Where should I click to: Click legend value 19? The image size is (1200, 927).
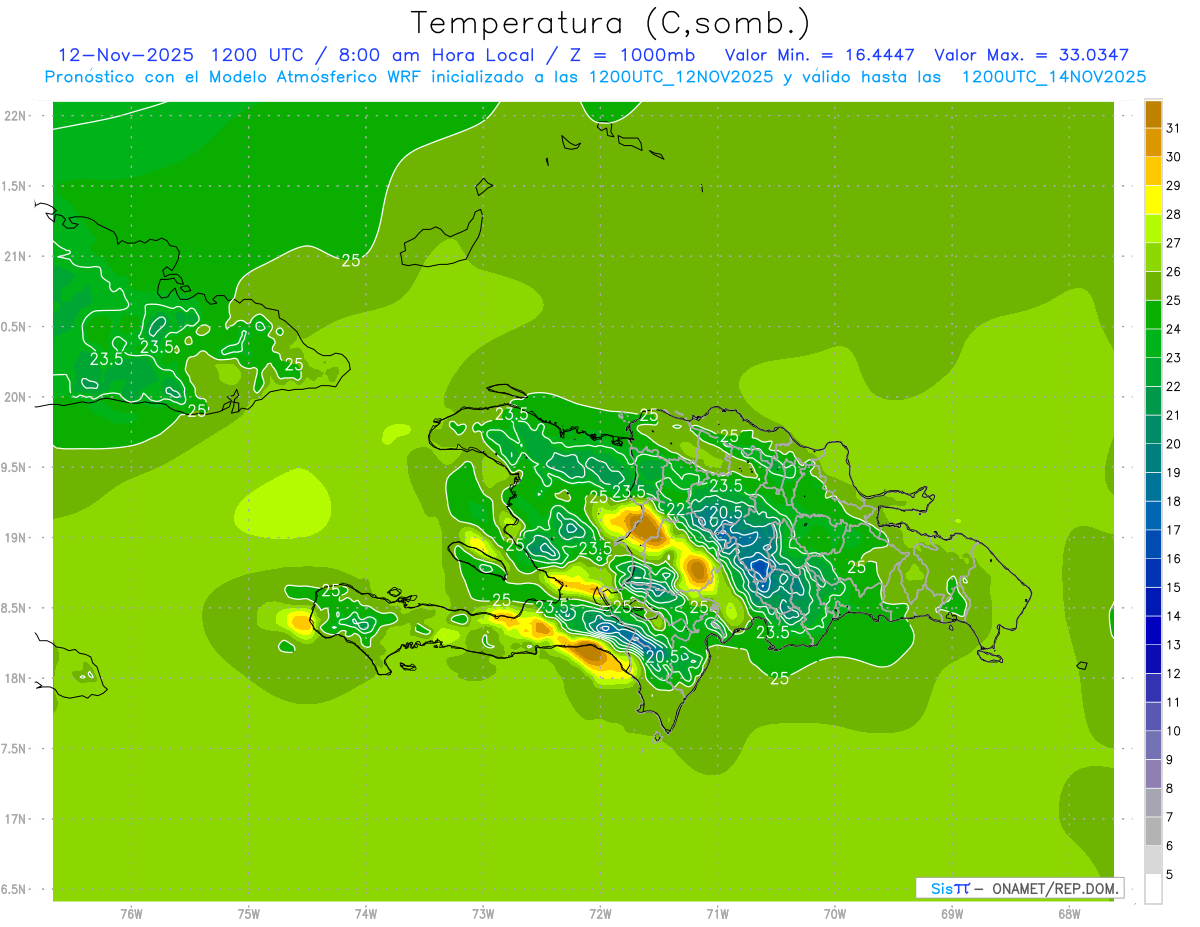1173,473
